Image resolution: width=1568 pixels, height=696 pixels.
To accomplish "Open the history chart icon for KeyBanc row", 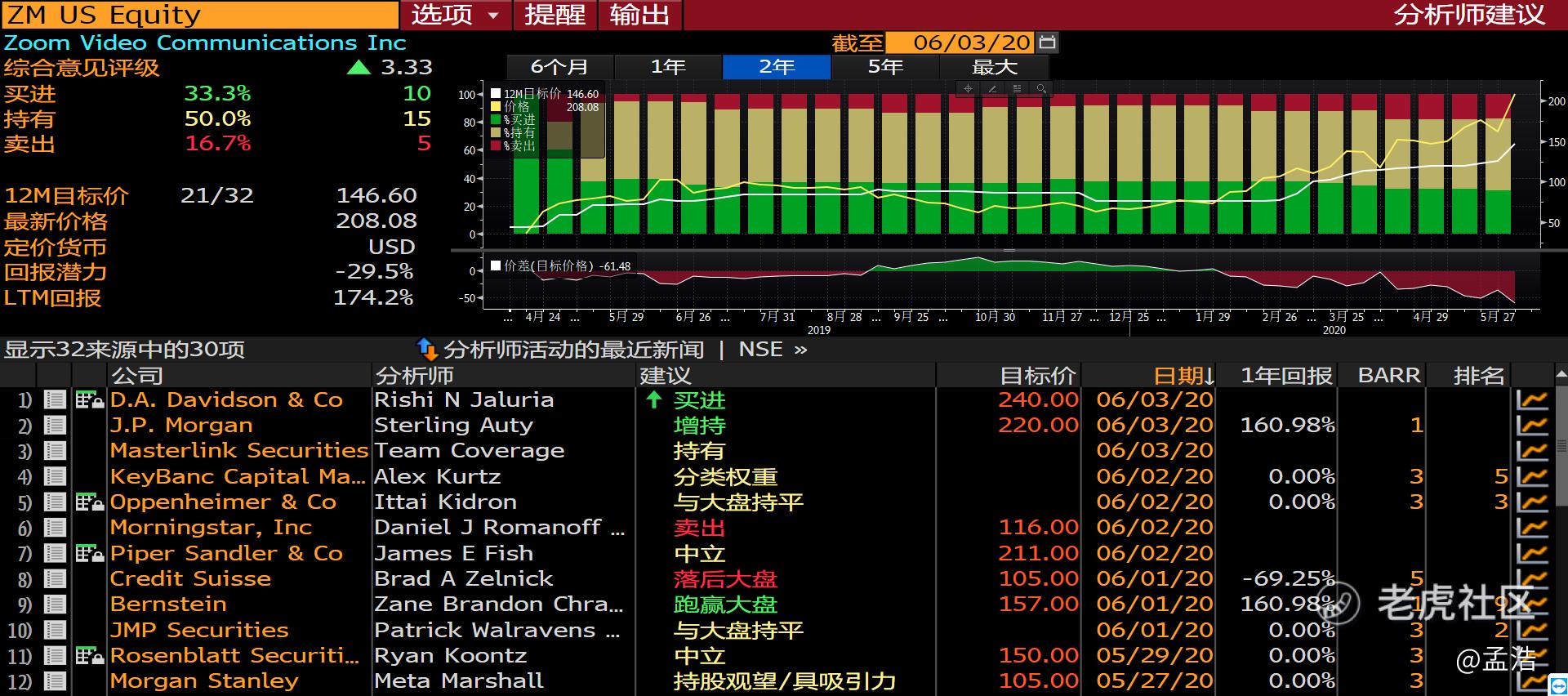I will pos(1532,476).
